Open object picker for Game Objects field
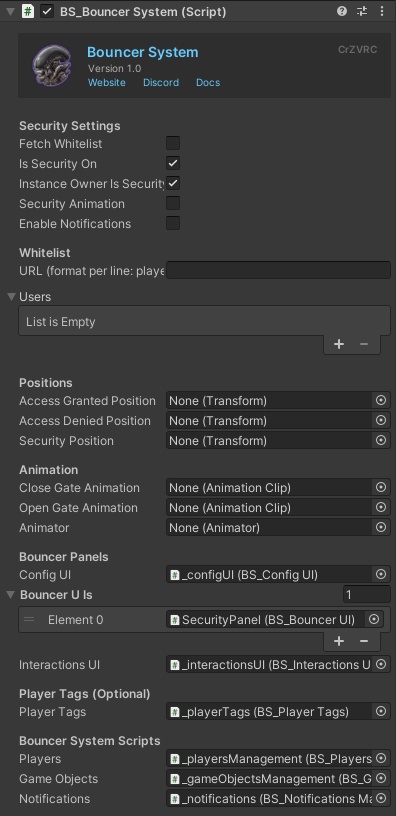This screenshot has height=816, width=396. point(381,778)
